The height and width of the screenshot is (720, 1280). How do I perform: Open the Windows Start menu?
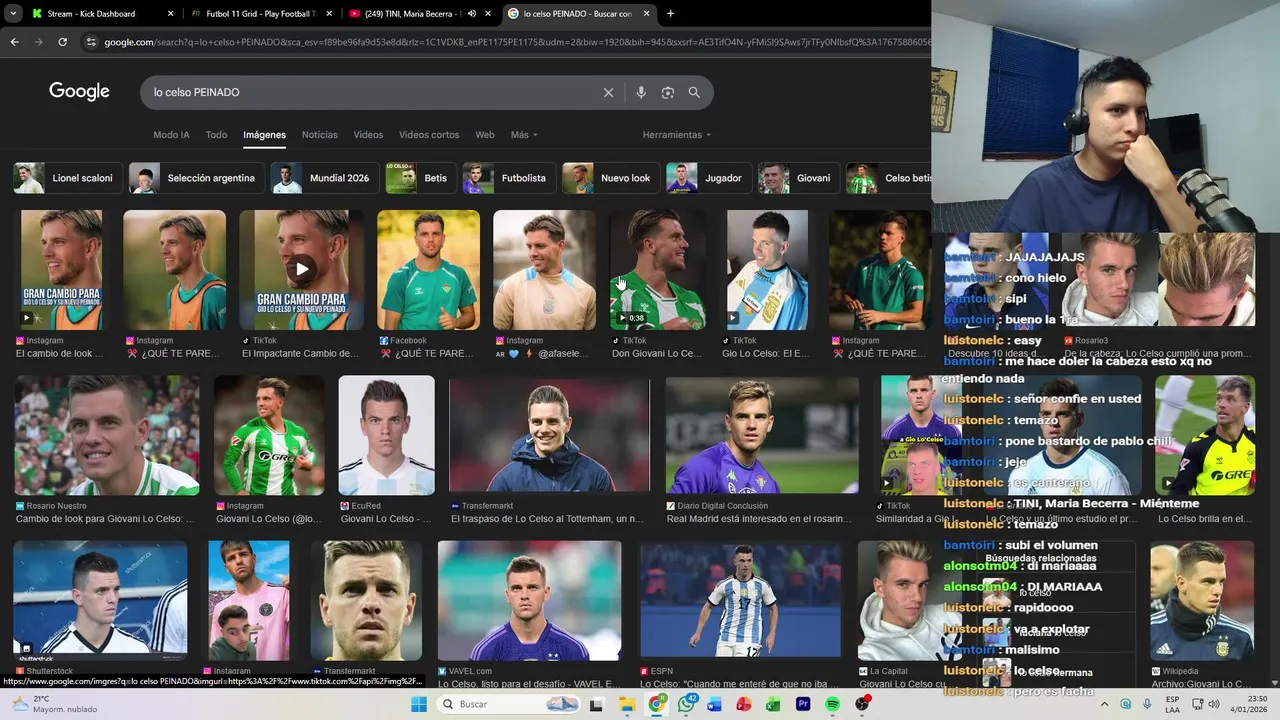[x=421, y=704]
